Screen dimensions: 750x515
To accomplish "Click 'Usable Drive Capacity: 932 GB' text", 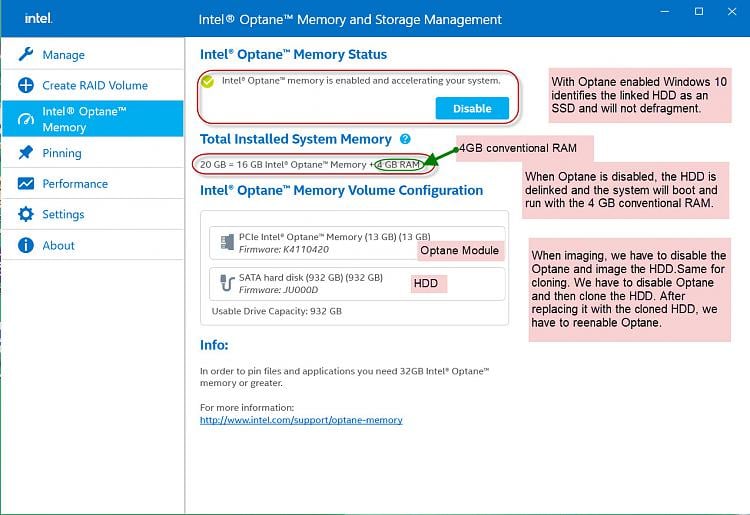I will (x=276, y=311).
